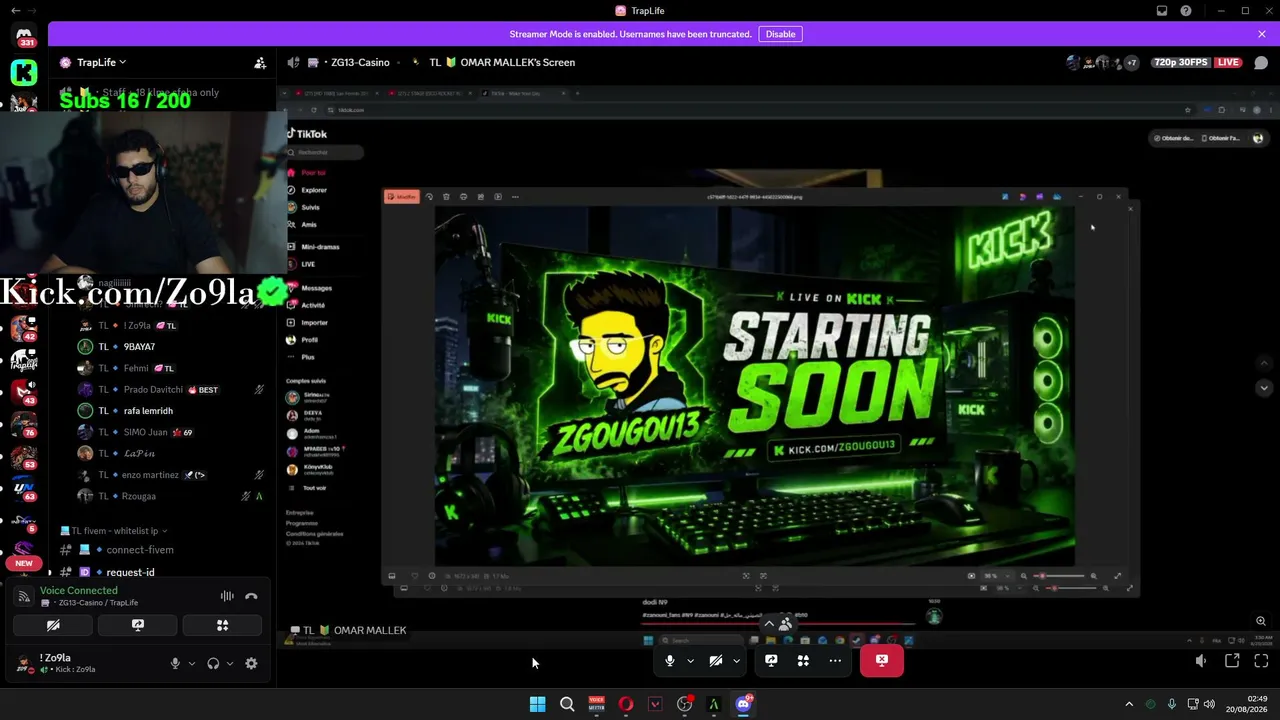Image resolution: width=1280 pixels, height=720 pixels.
Task: Select voice member SIMO Juan
Action: (x=145, y=432)
